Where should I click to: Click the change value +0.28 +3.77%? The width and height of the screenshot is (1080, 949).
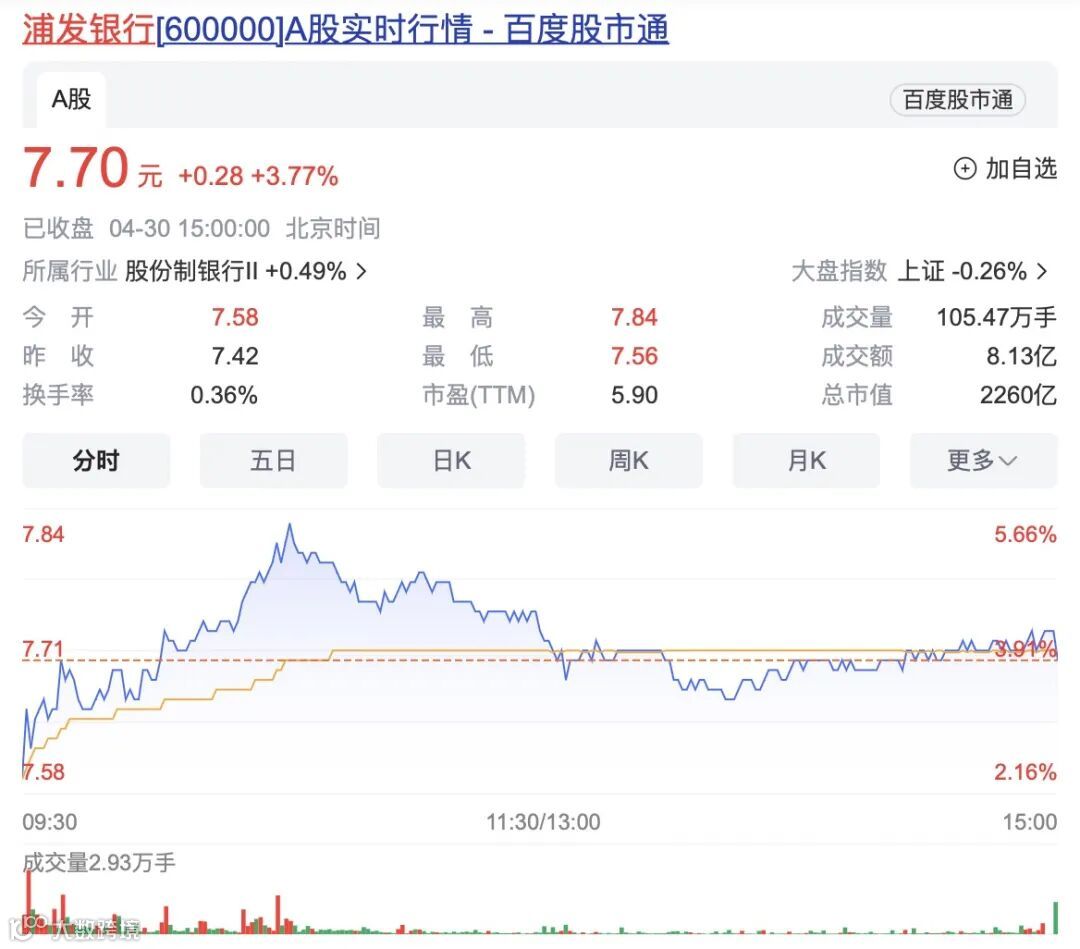pos(258,176)
